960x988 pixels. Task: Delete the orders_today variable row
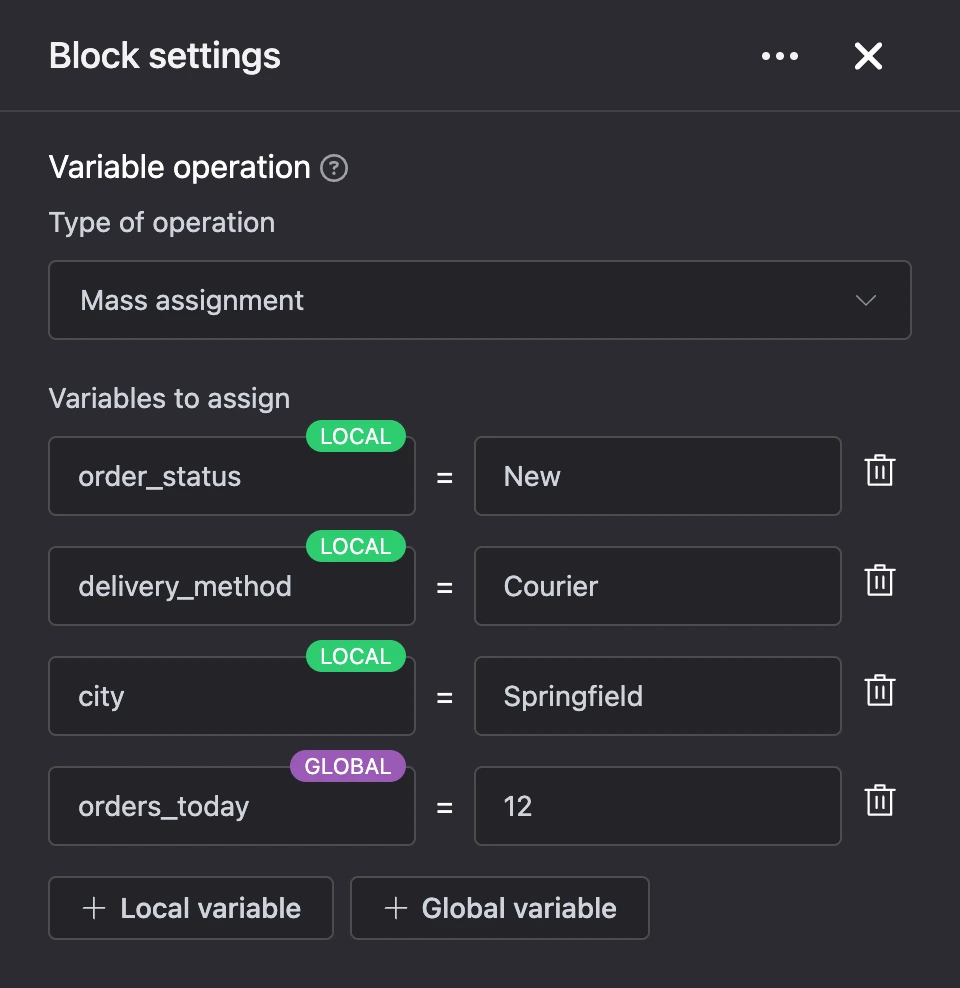pos(879,800)
